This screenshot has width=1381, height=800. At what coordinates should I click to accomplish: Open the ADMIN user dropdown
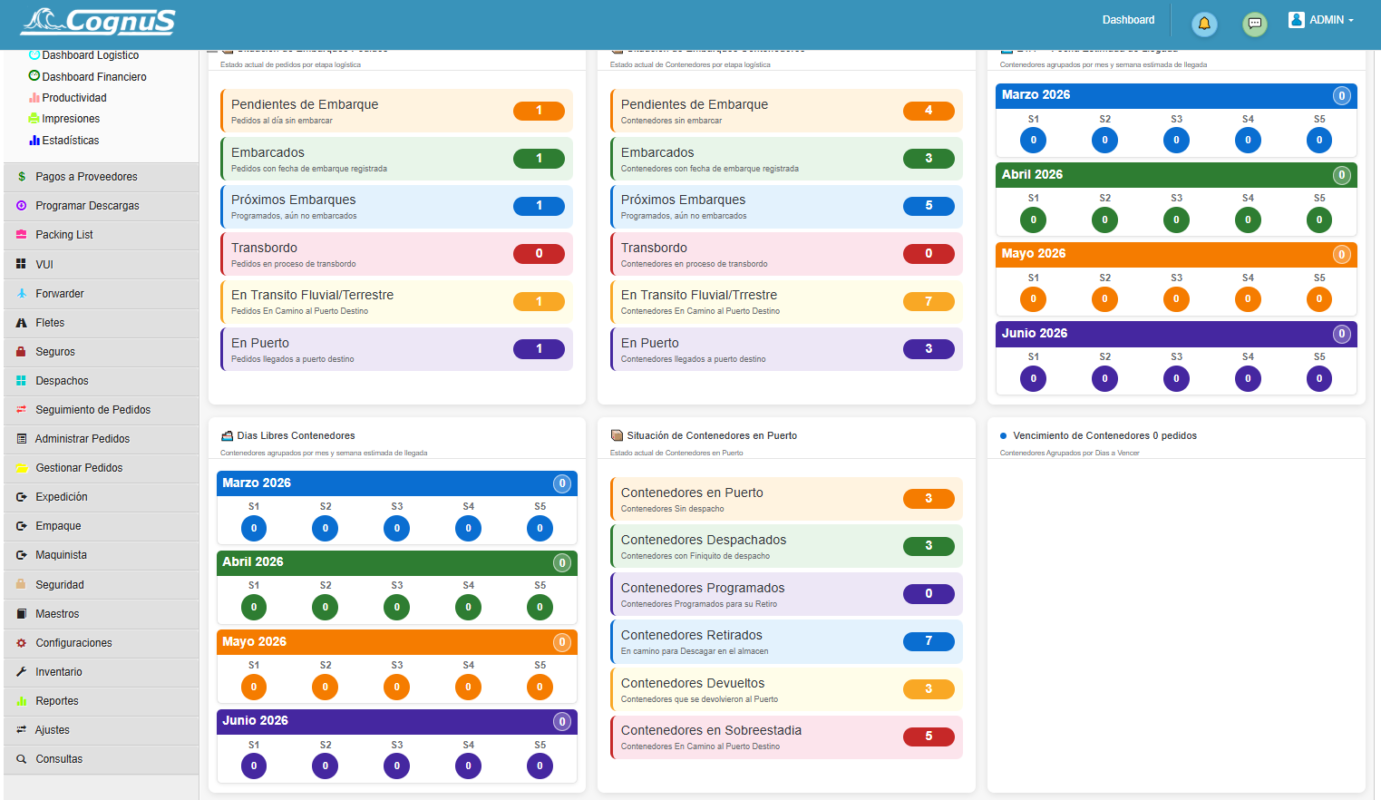pos(1322,20)
